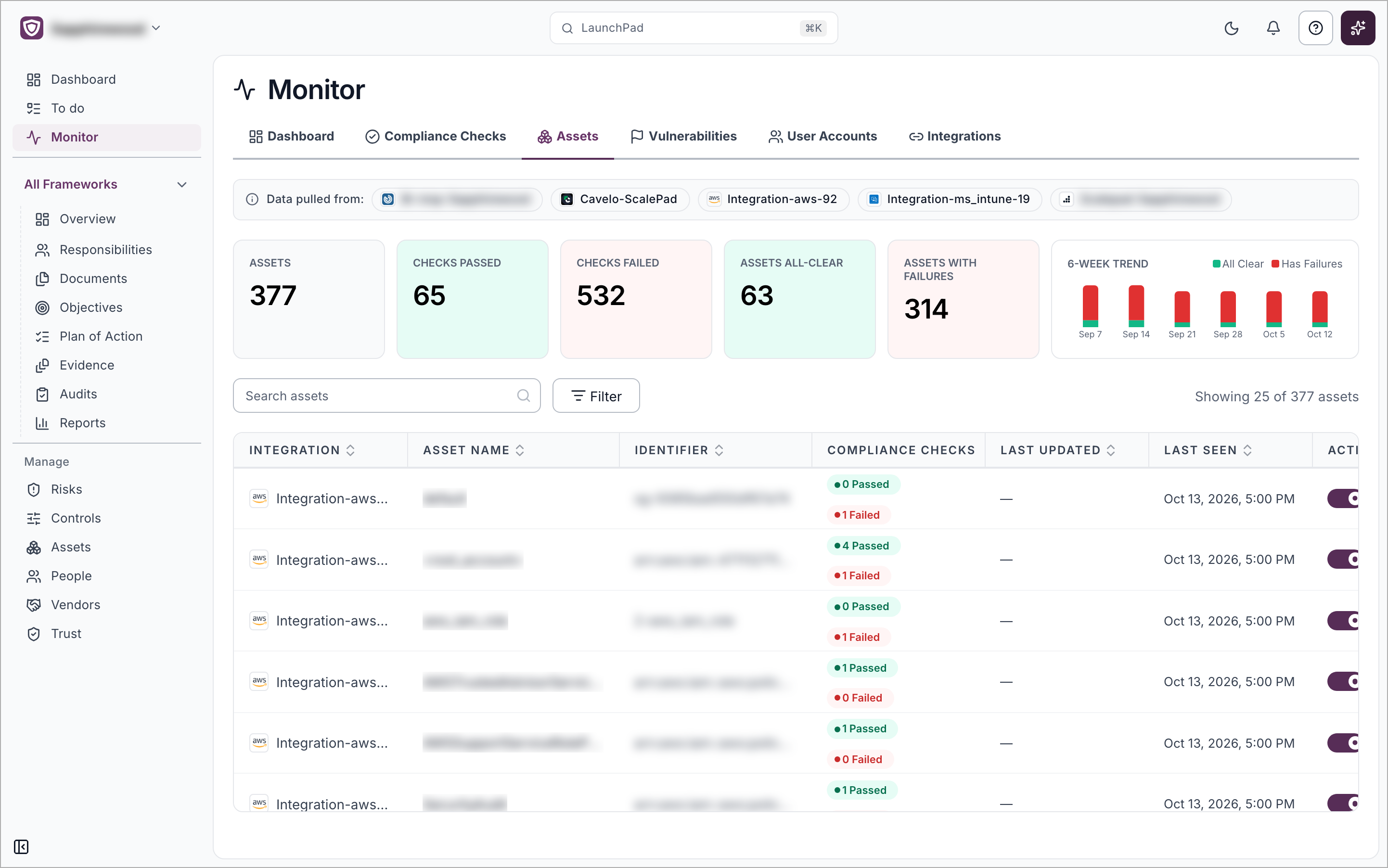The width and height of the screenshot is (1388, 868).
Task: Expand the All Frameworks chevron
Action: click(182, 184)
